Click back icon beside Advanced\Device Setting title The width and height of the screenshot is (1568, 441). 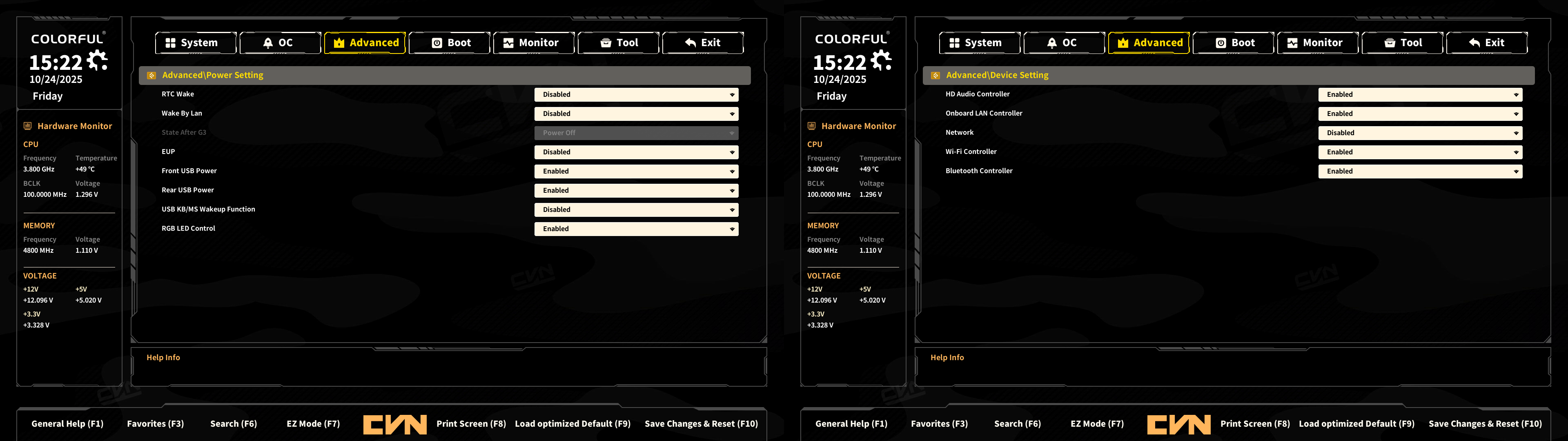[935, 76]
